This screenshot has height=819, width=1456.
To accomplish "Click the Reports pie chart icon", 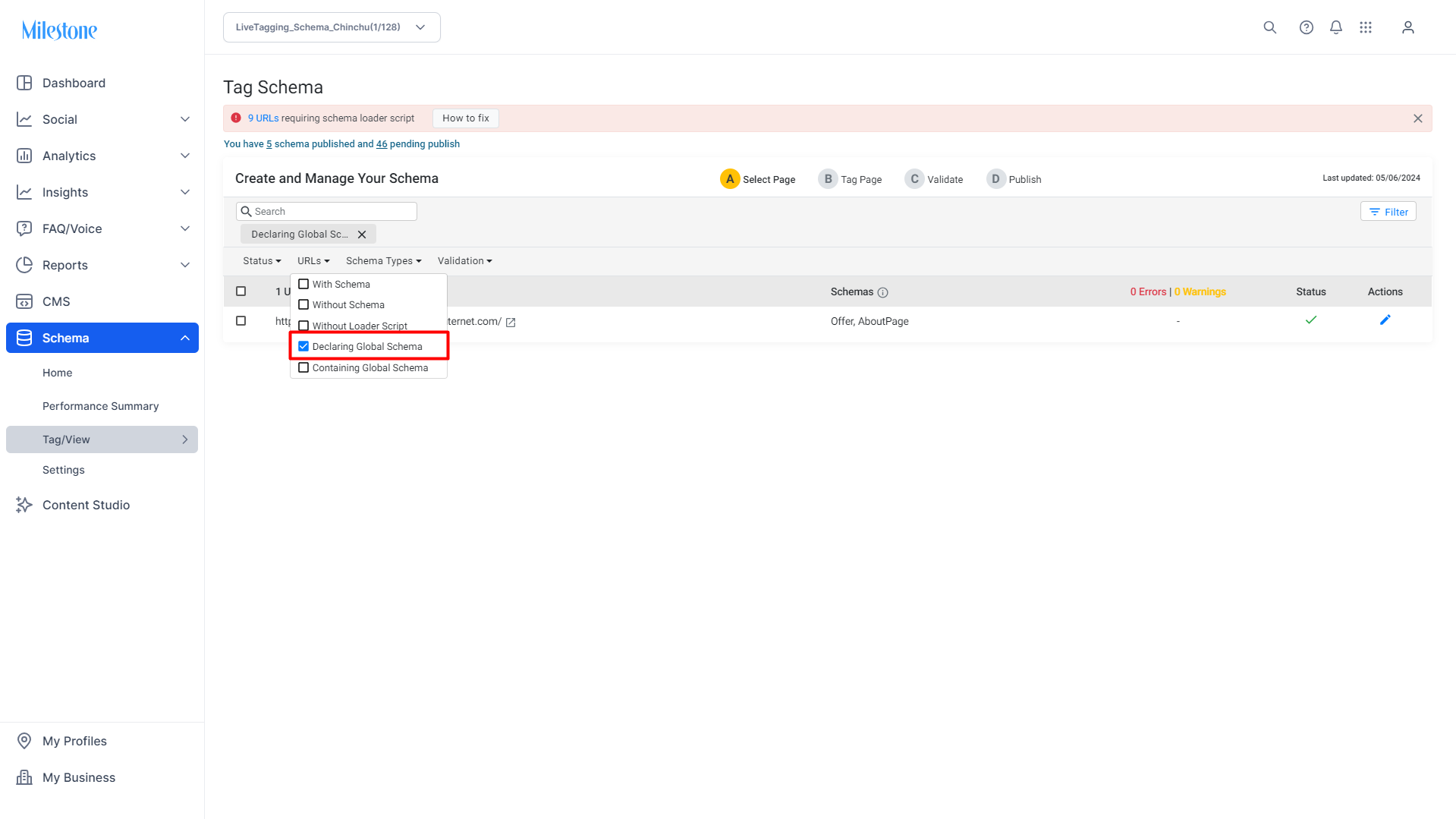I will [24, 265].
